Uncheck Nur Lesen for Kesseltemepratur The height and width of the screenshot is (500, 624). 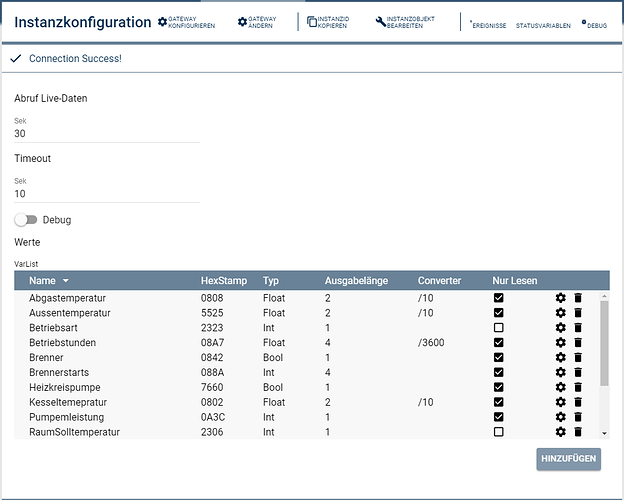pos(498,402)
